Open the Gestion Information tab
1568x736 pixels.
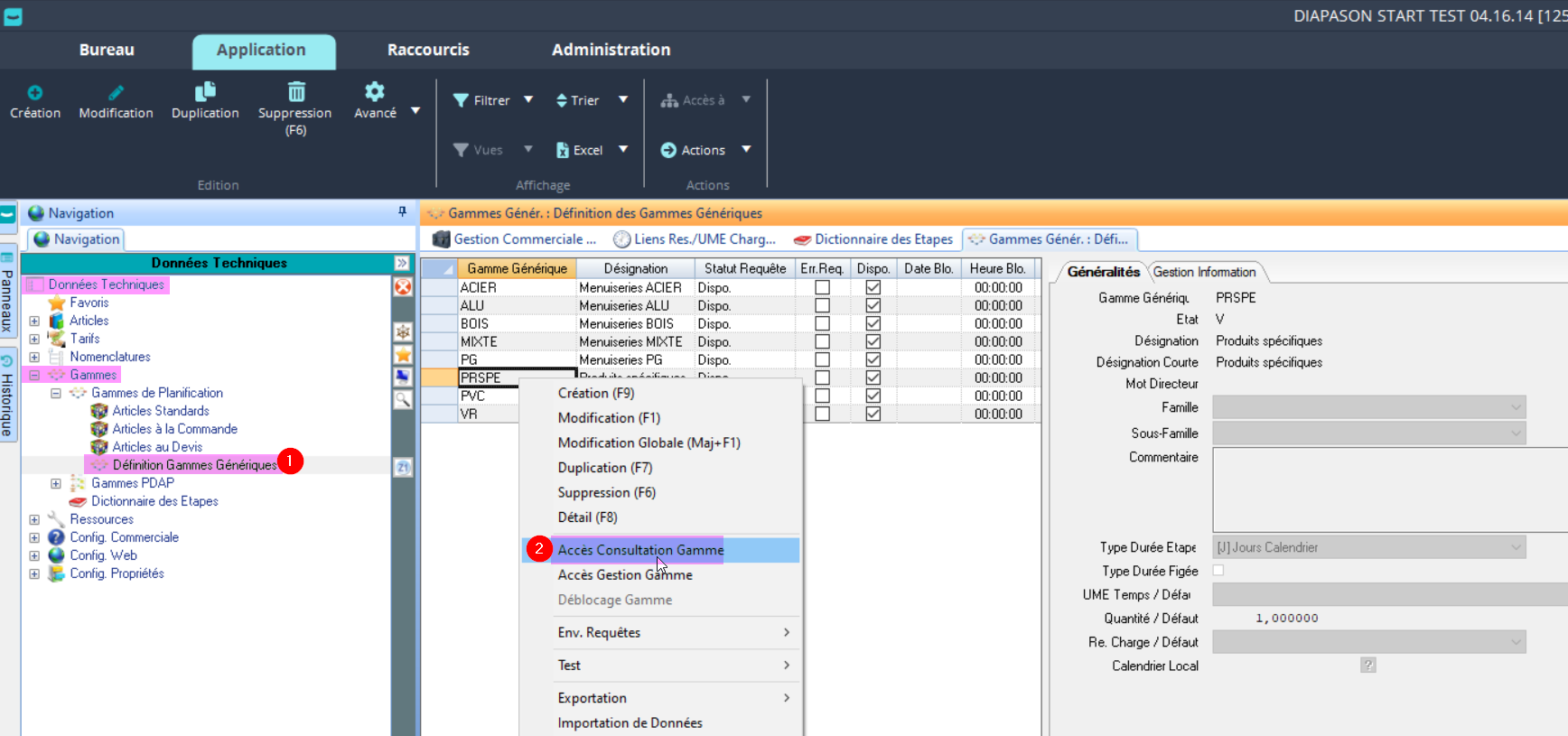click(x=1204, y=272)
